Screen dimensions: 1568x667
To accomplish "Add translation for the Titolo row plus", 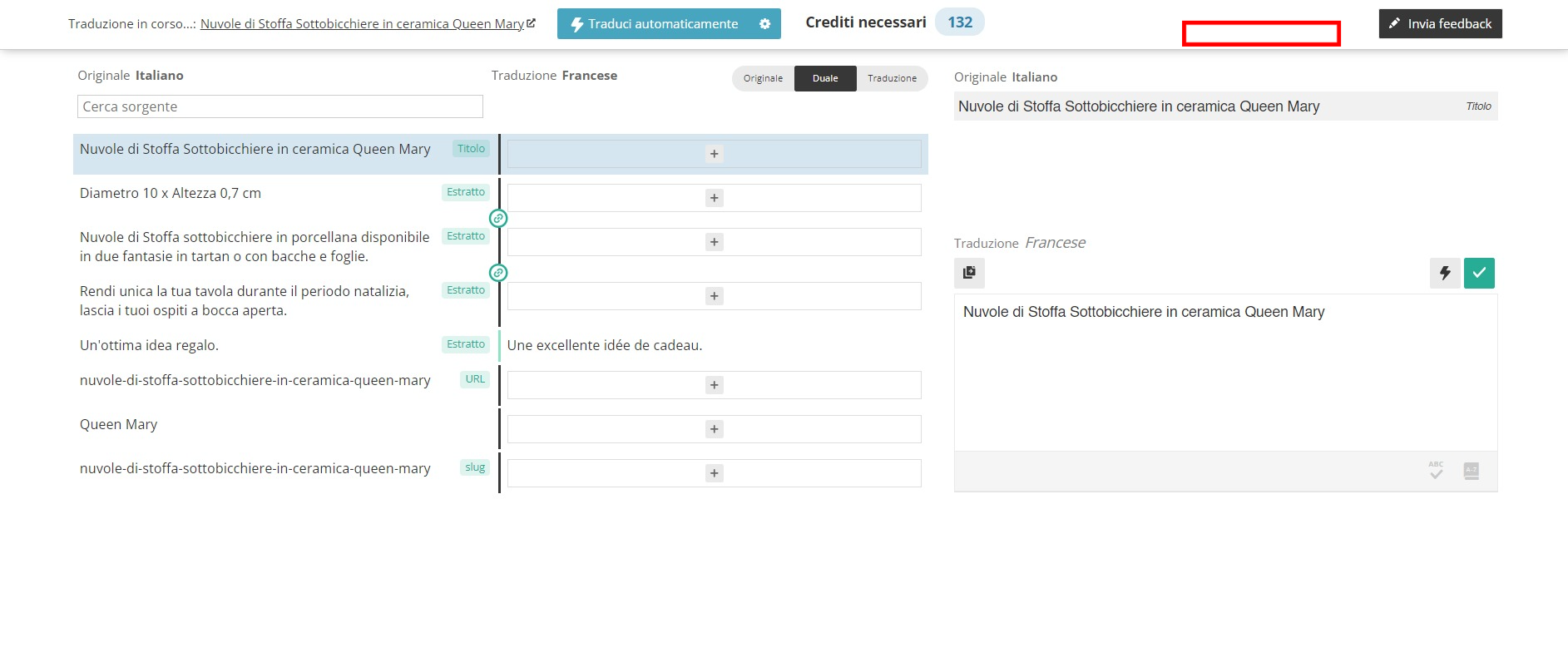I will (714, 154).
